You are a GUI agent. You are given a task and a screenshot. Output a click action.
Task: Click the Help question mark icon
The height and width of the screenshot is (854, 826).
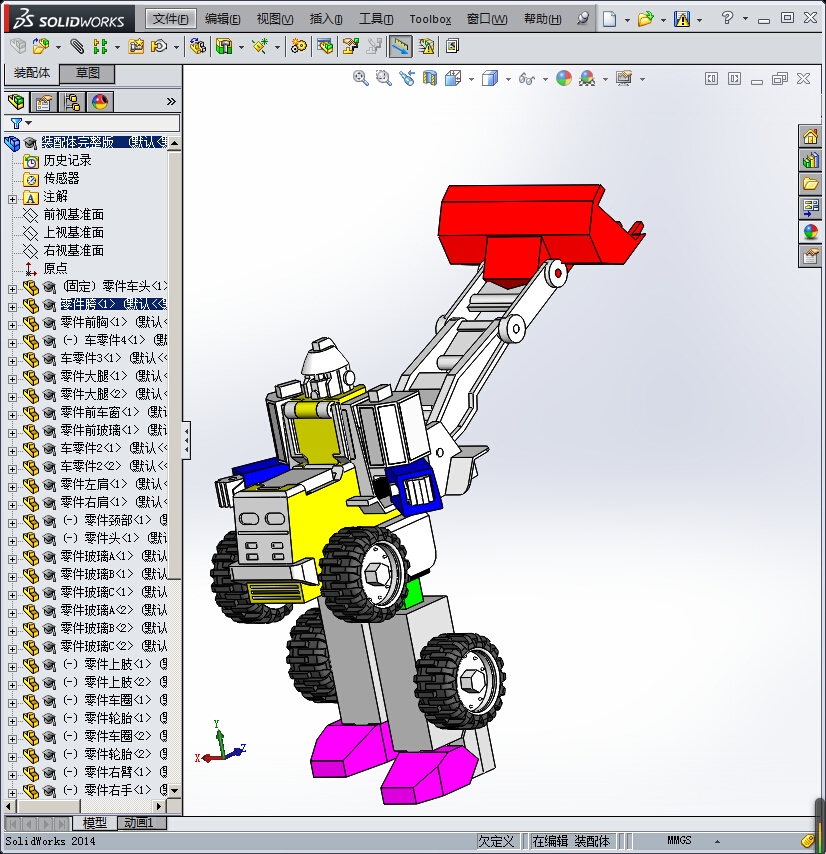click(x=727, y=19)
